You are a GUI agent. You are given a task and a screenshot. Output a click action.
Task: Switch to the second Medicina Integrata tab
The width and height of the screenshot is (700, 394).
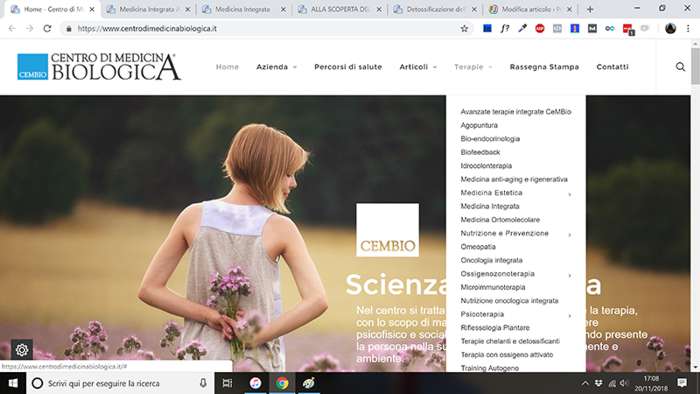(245, 9)
